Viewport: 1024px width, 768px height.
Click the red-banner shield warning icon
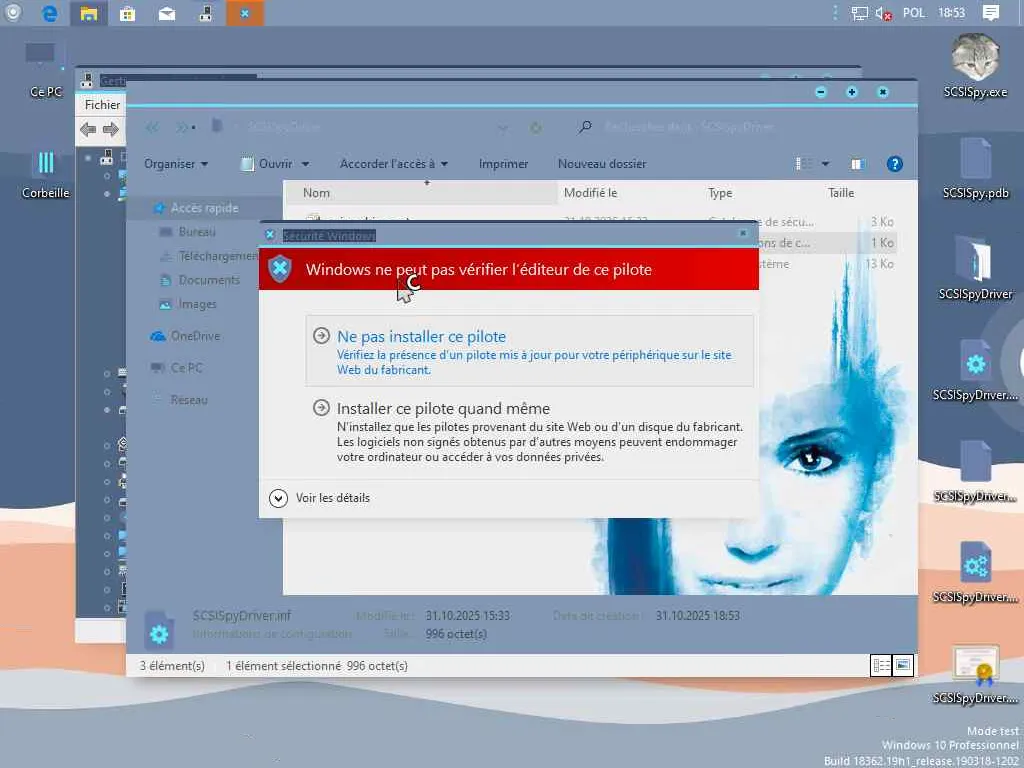click(280, 269)
